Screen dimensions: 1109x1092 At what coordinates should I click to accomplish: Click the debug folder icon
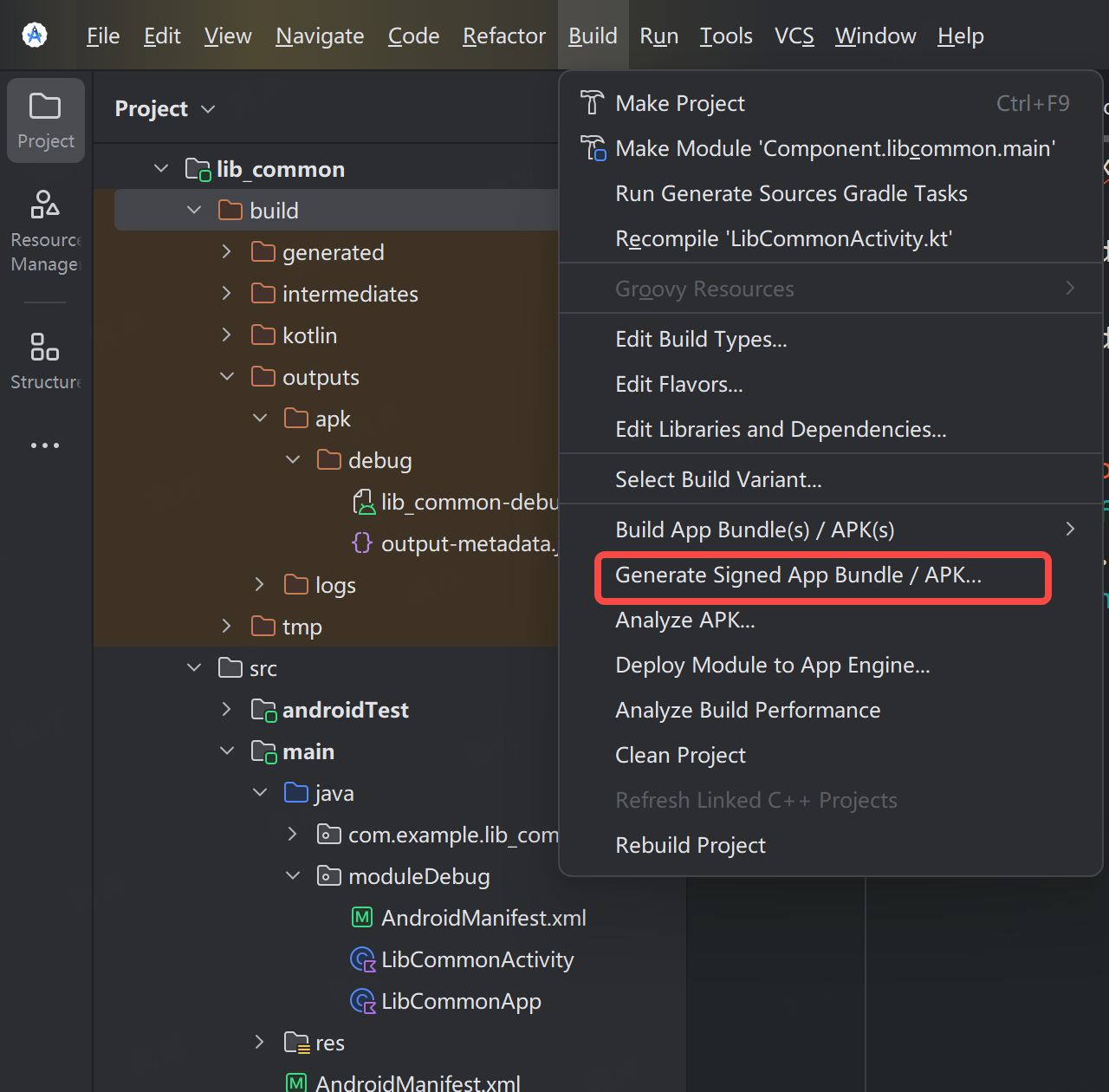[x=329, y=460]
